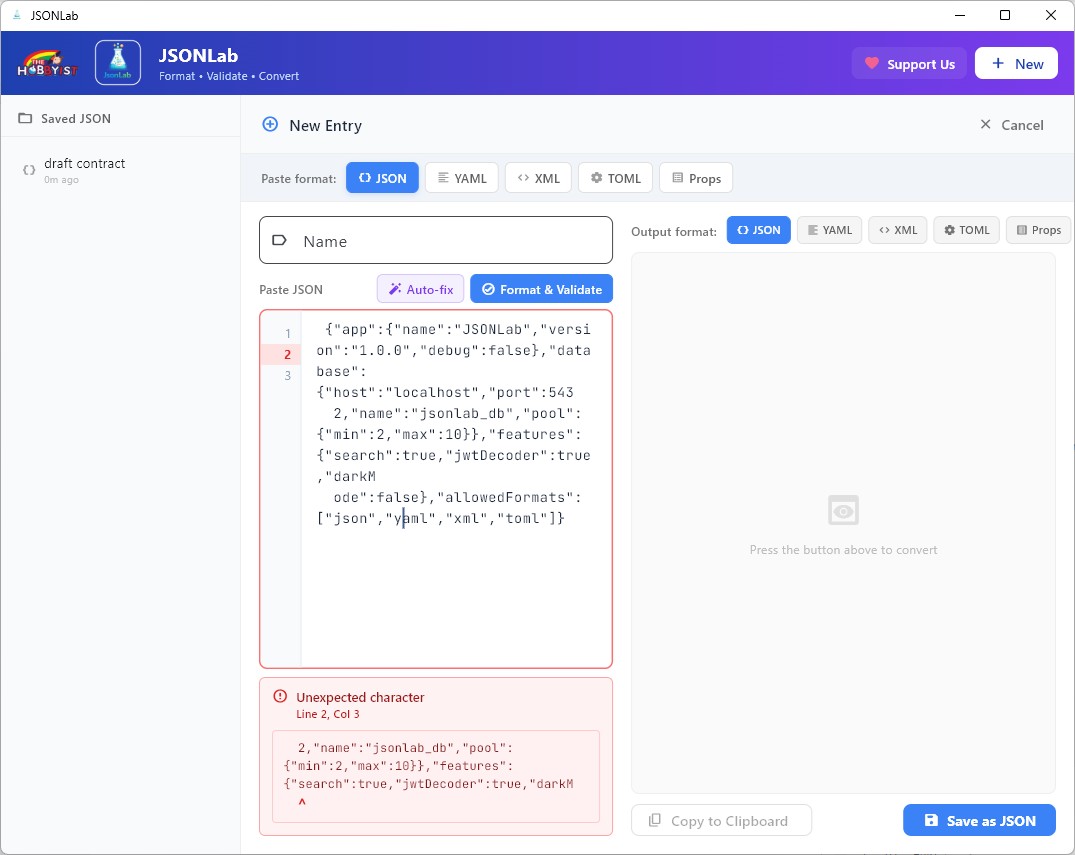Image resolution: width=1075 pixels, height=855 pixels.
Task: Focus the Name input field
Action: [x=450, y=241]
